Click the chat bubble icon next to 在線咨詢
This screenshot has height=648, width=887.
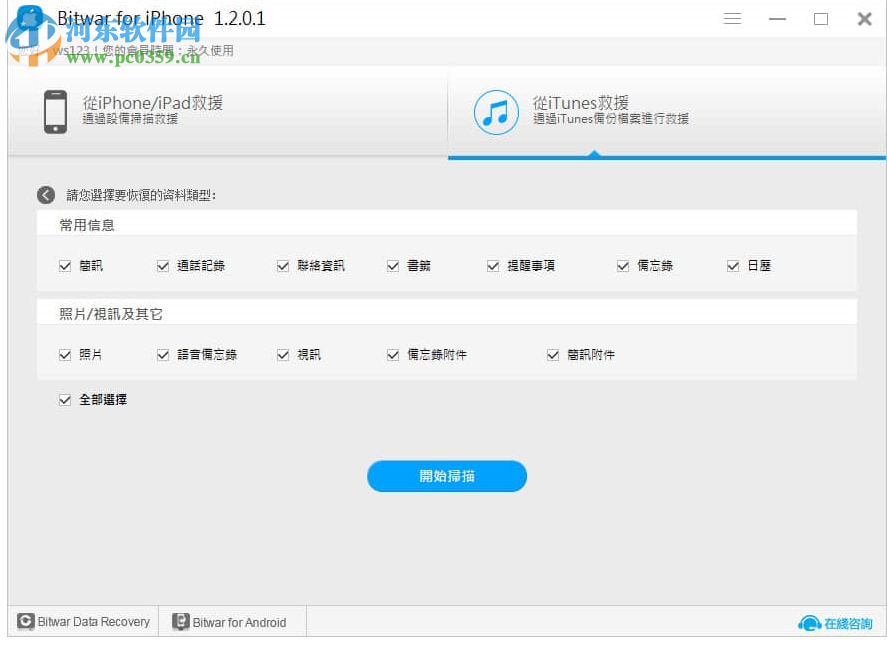coord(808,622)
